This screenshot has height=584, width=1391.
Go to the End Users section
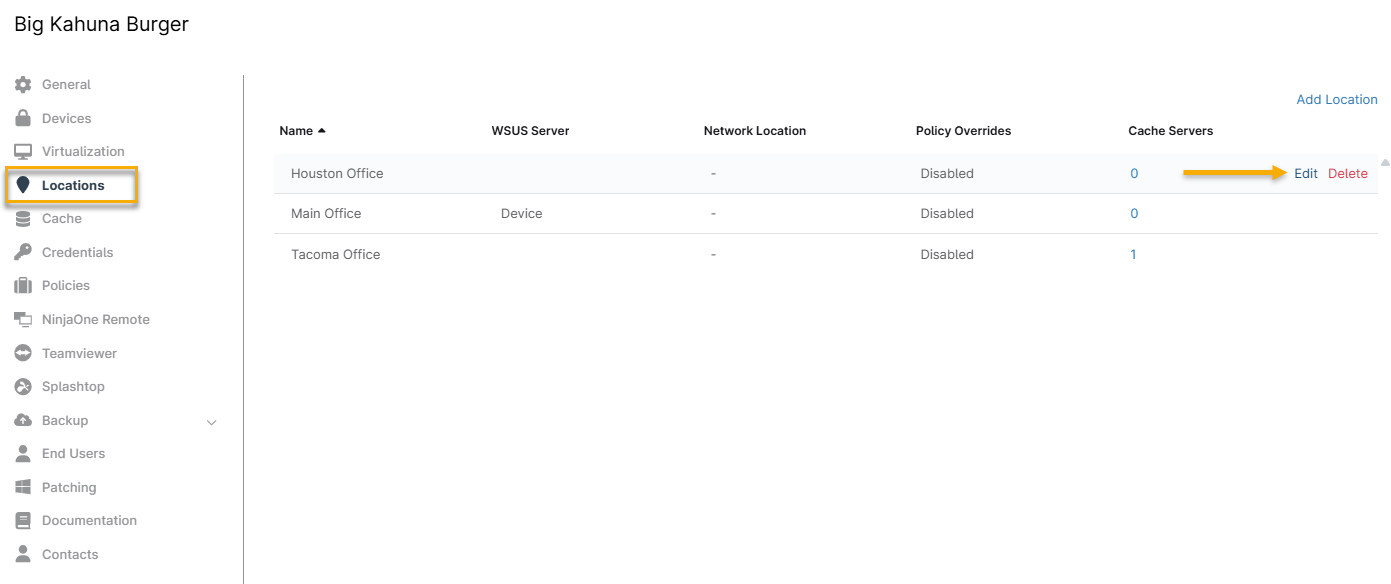73,454
